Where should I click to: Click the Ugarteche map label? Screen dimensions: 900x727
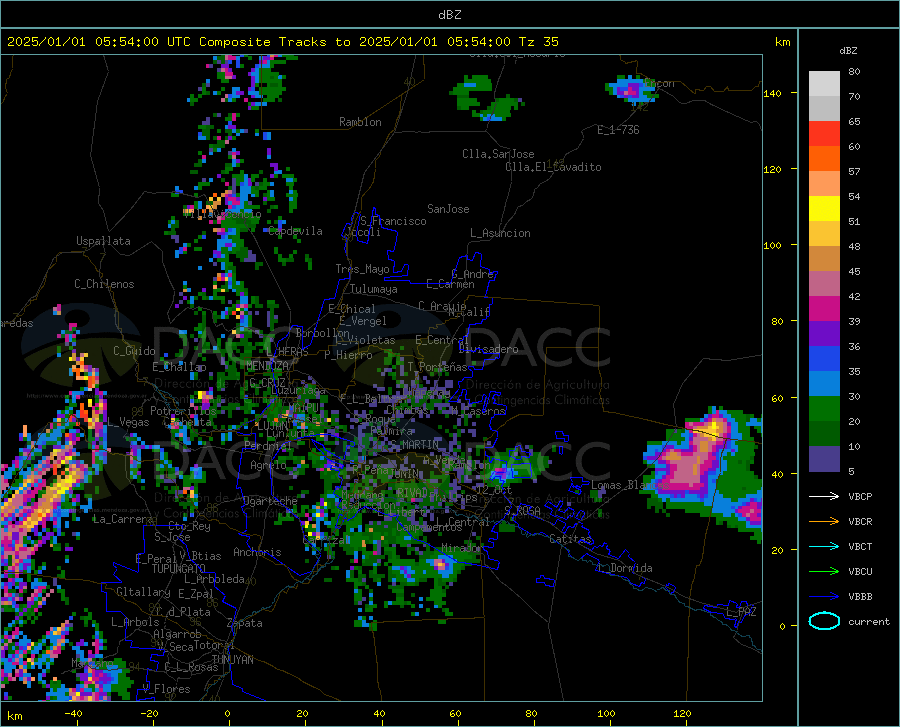pos(270,501)
